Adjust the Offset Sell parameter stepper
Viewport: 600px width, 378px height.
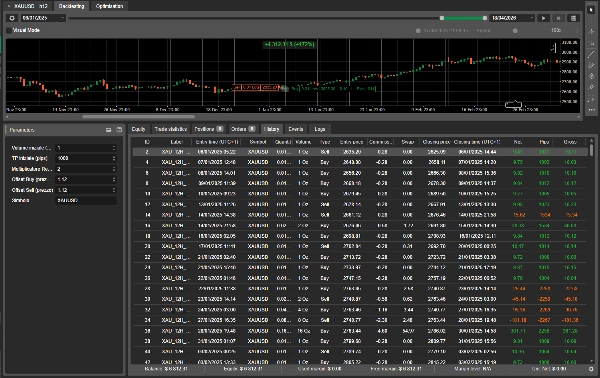tap(114, 190)
